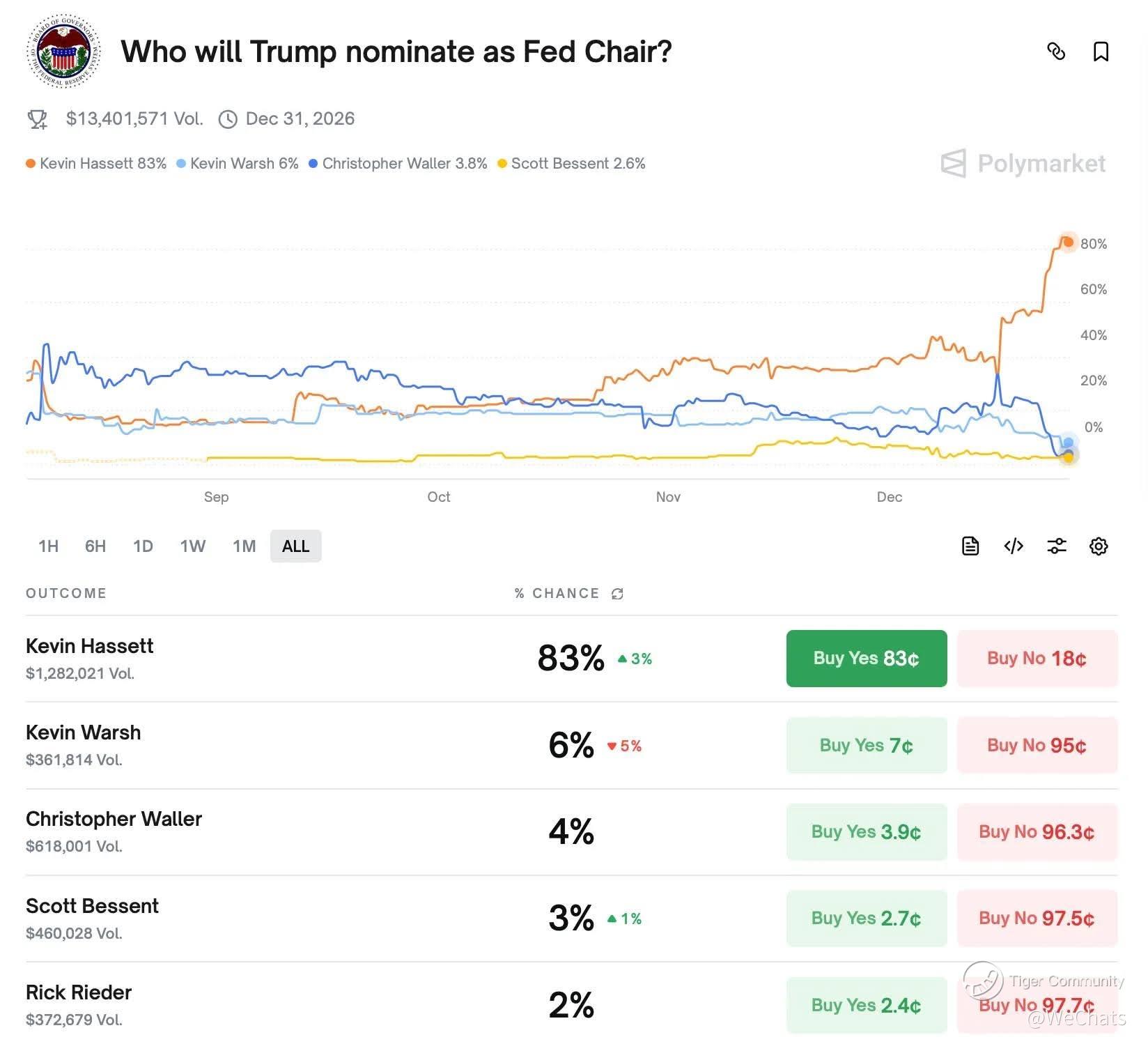Refresh the % chance column
The image size is (1148, 1044).
[617, 594]
